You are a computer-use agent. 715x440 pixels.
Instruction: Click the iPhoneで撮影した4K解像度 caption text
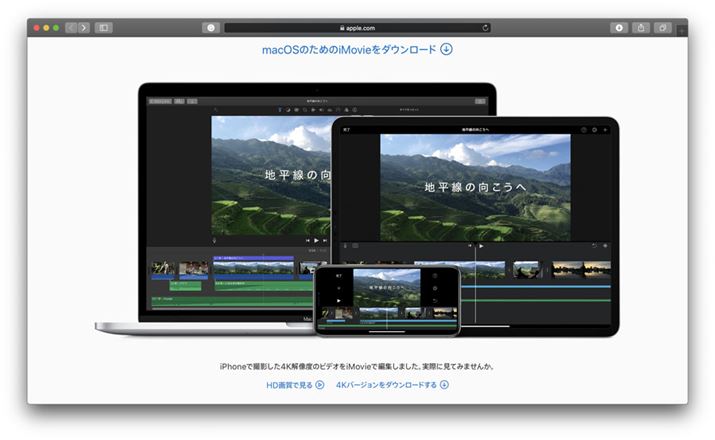[x=357, y=366]
